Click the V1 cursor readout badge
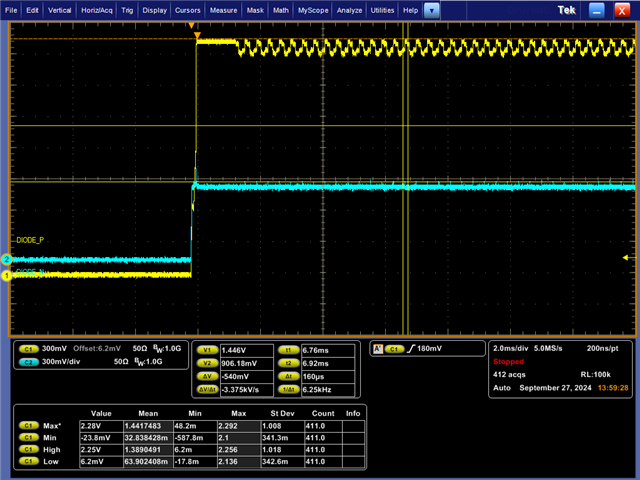The image size is (640, 480). pos(208,350)
